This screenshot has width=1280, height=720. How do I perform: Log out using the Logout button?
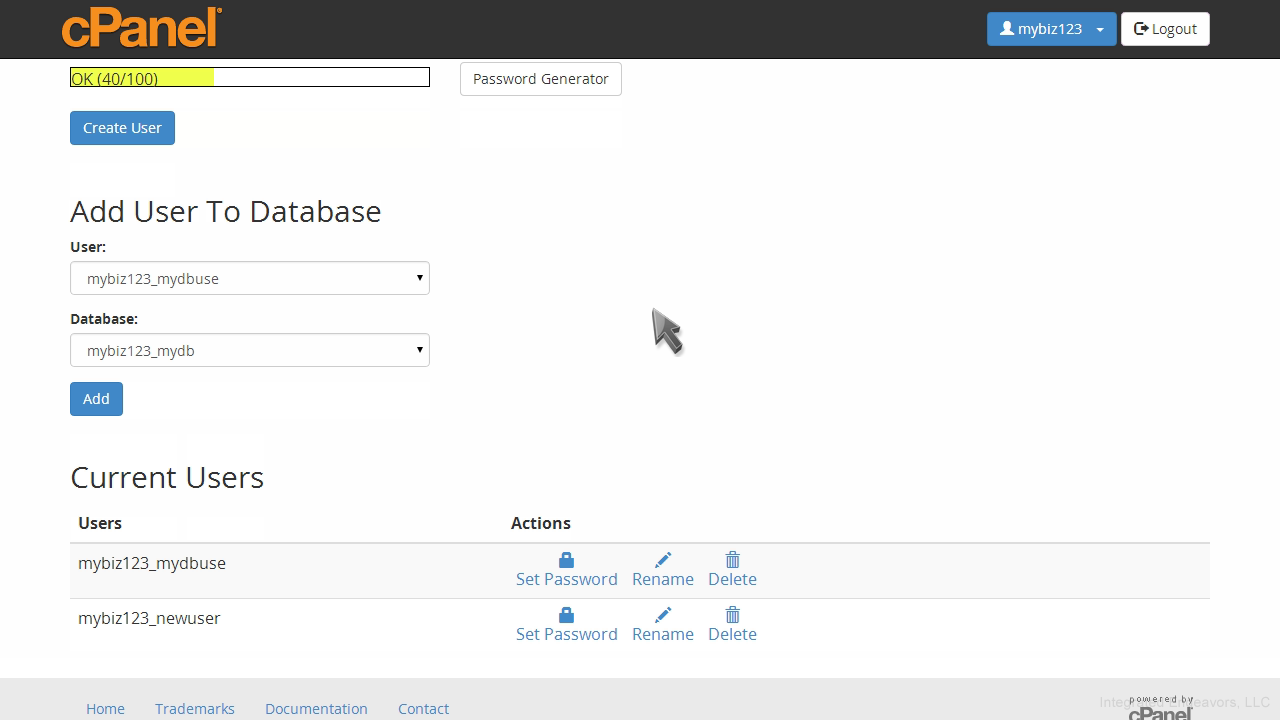pos(1165,29)
